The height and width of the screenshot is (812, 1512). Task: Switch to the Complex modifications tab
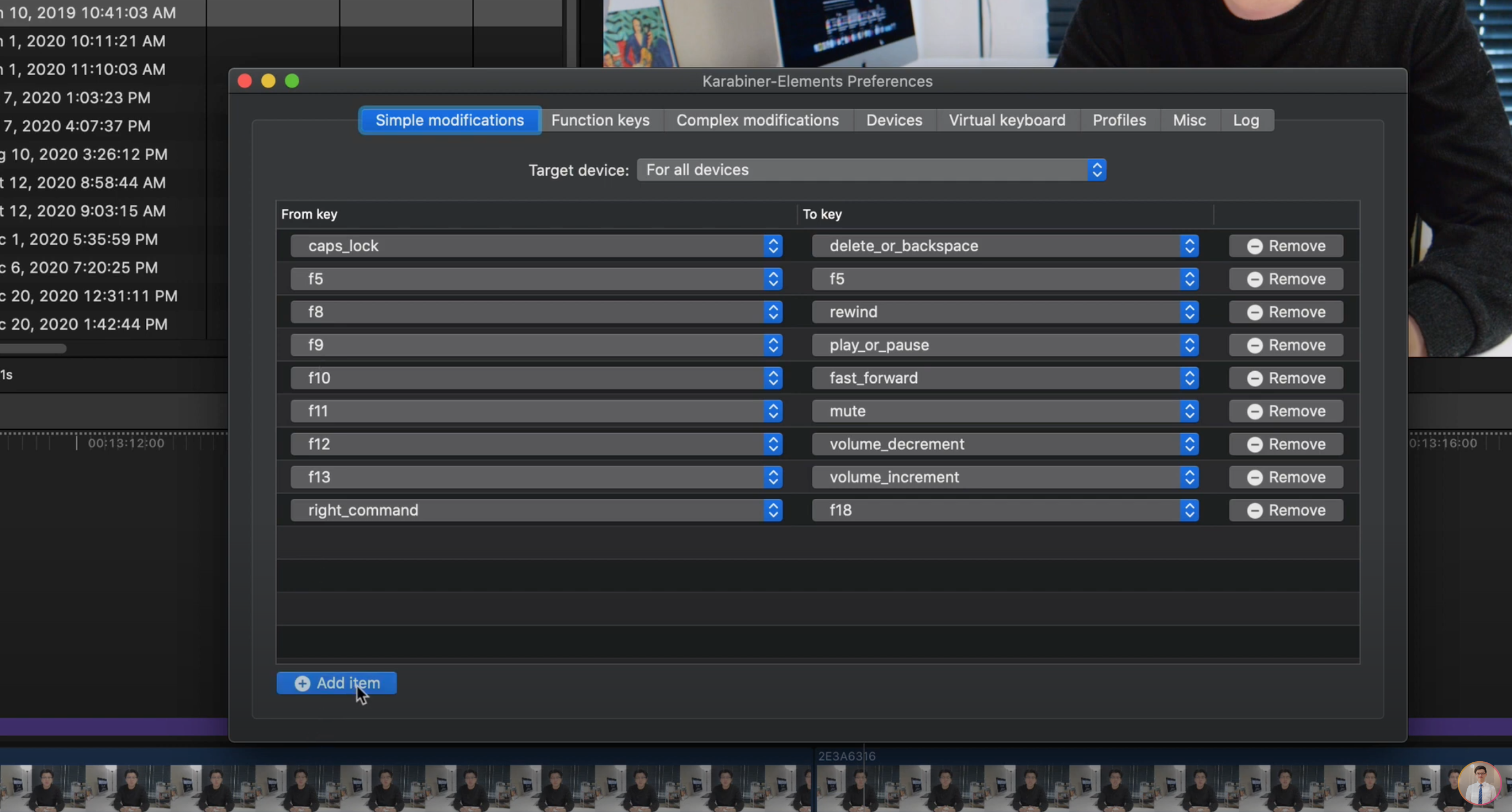click(757, 120)
